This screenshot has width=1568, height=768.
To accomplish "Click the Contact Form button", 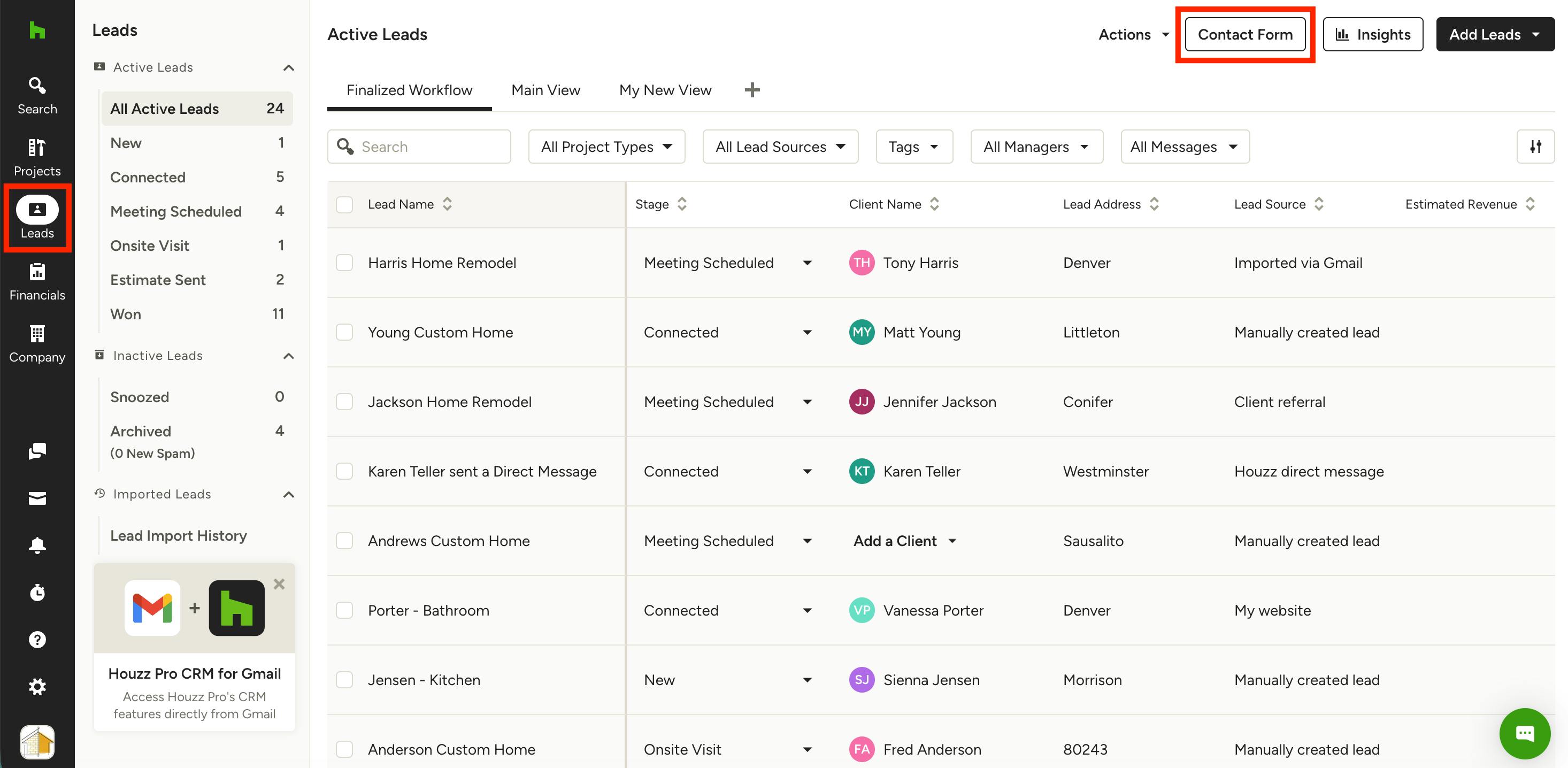I will (1245, 35).
